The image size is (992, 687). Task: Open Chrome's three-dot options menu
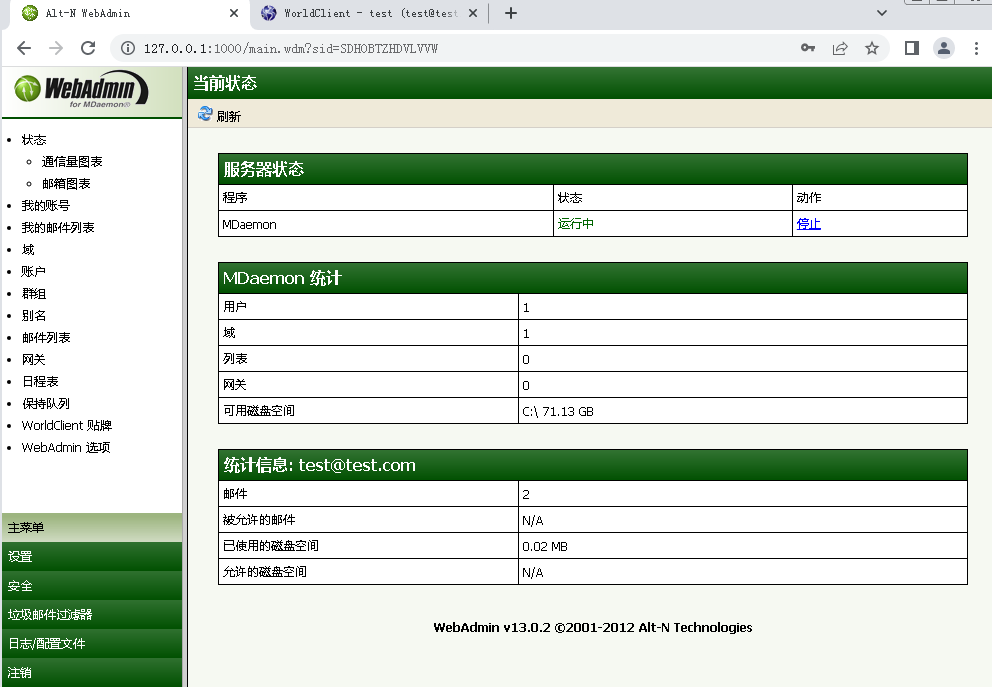pyautogui.click(x=976, y=48)
